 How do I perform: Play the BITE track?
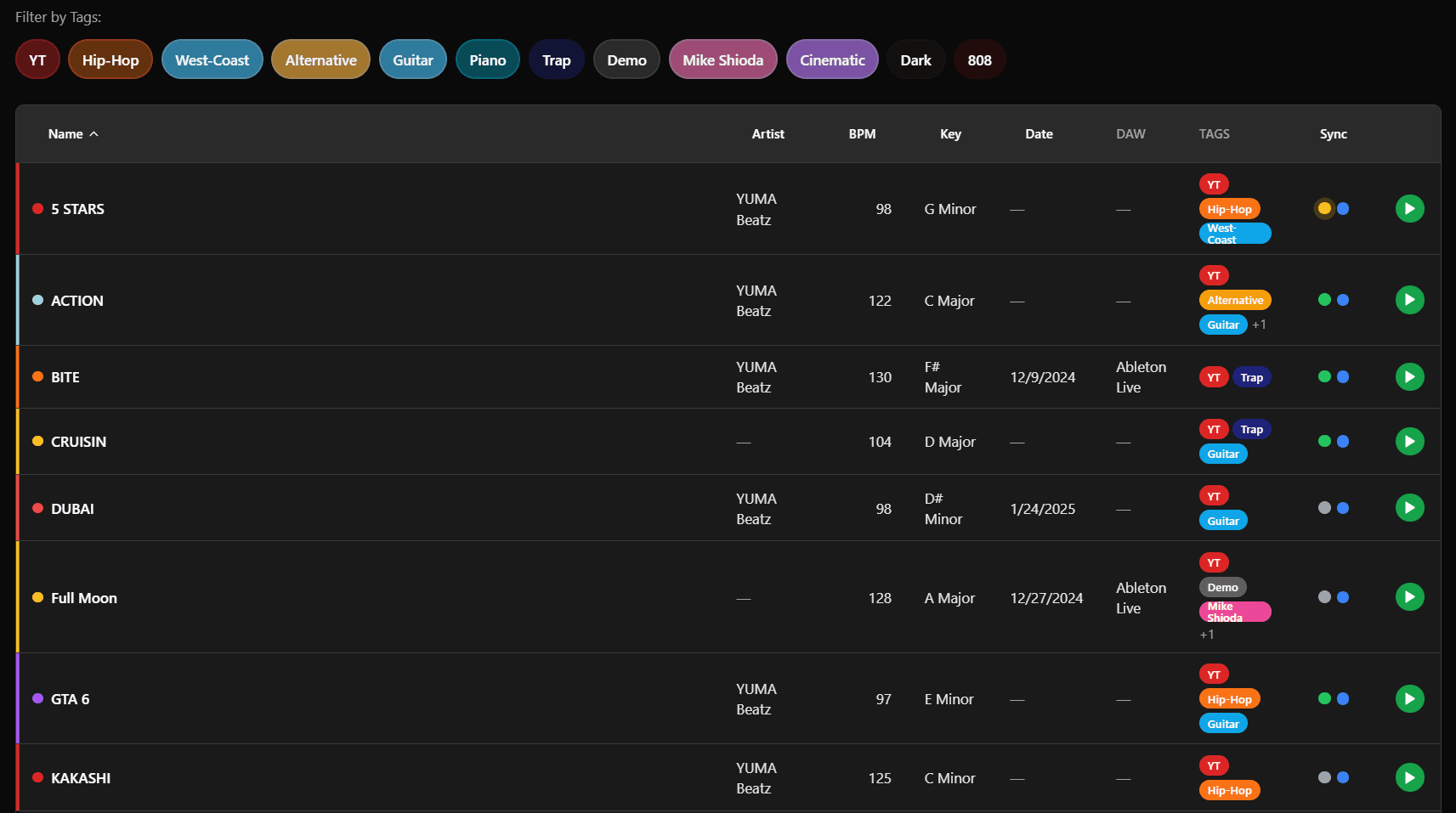(1409, 376)
